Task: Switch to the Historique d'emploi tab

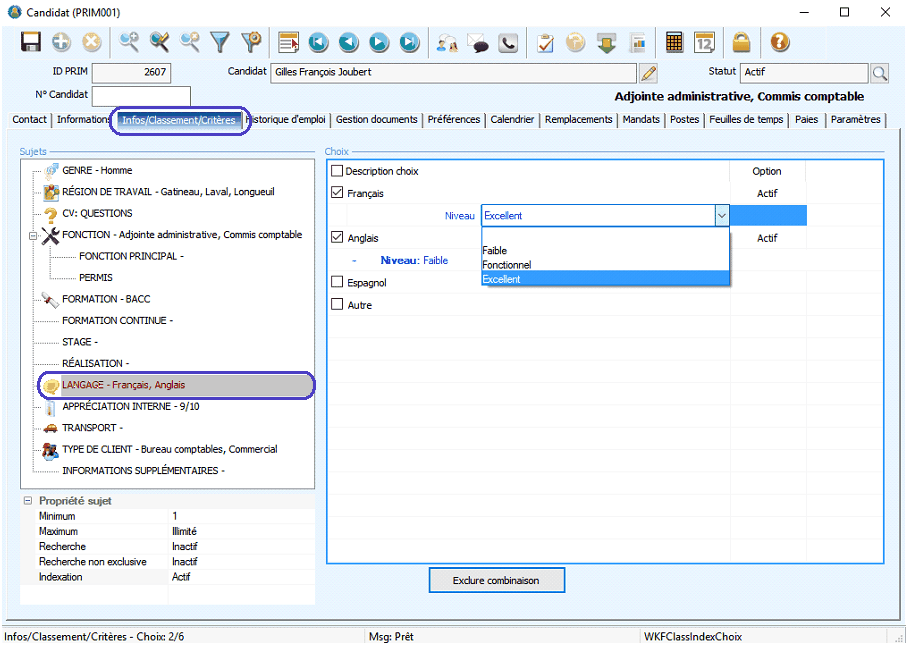Action: (287, 120)
